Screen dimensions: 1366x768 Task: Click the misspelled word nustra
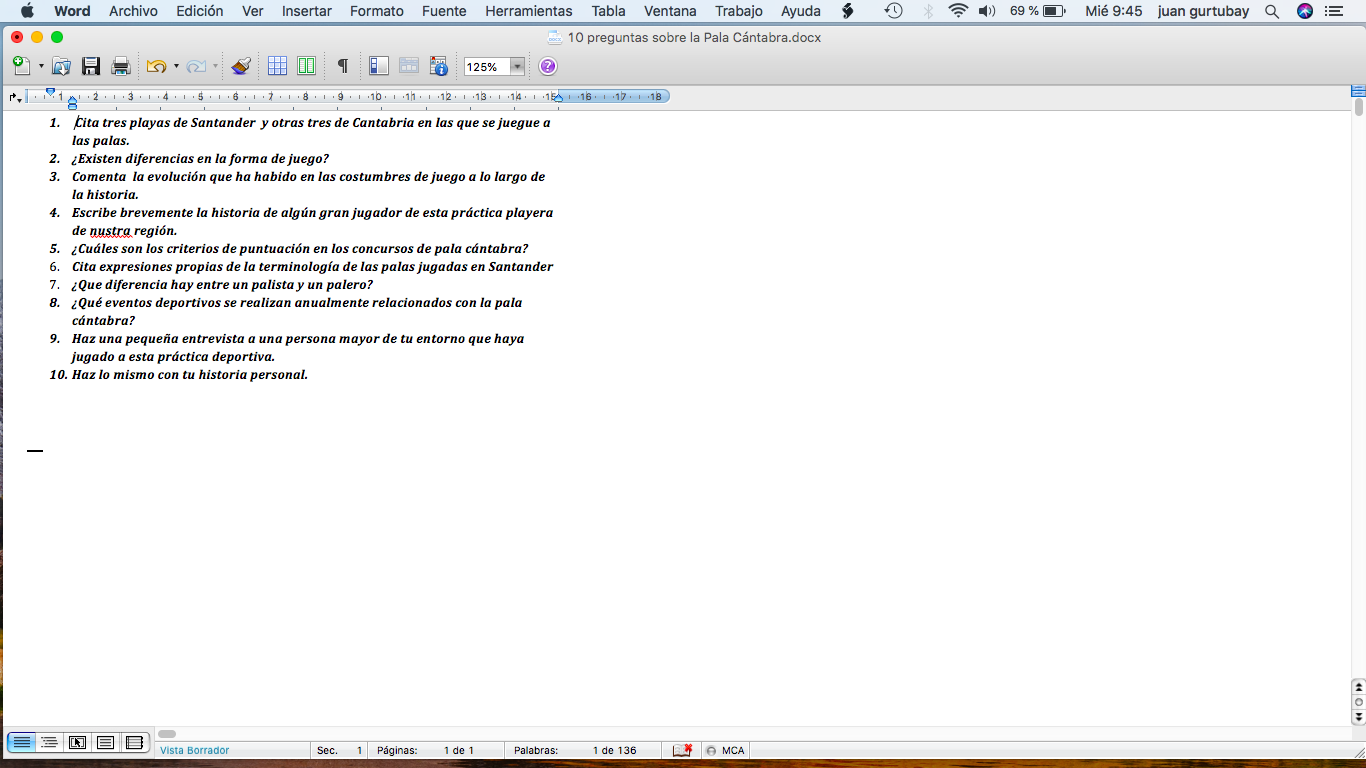[x=110, y=231]
